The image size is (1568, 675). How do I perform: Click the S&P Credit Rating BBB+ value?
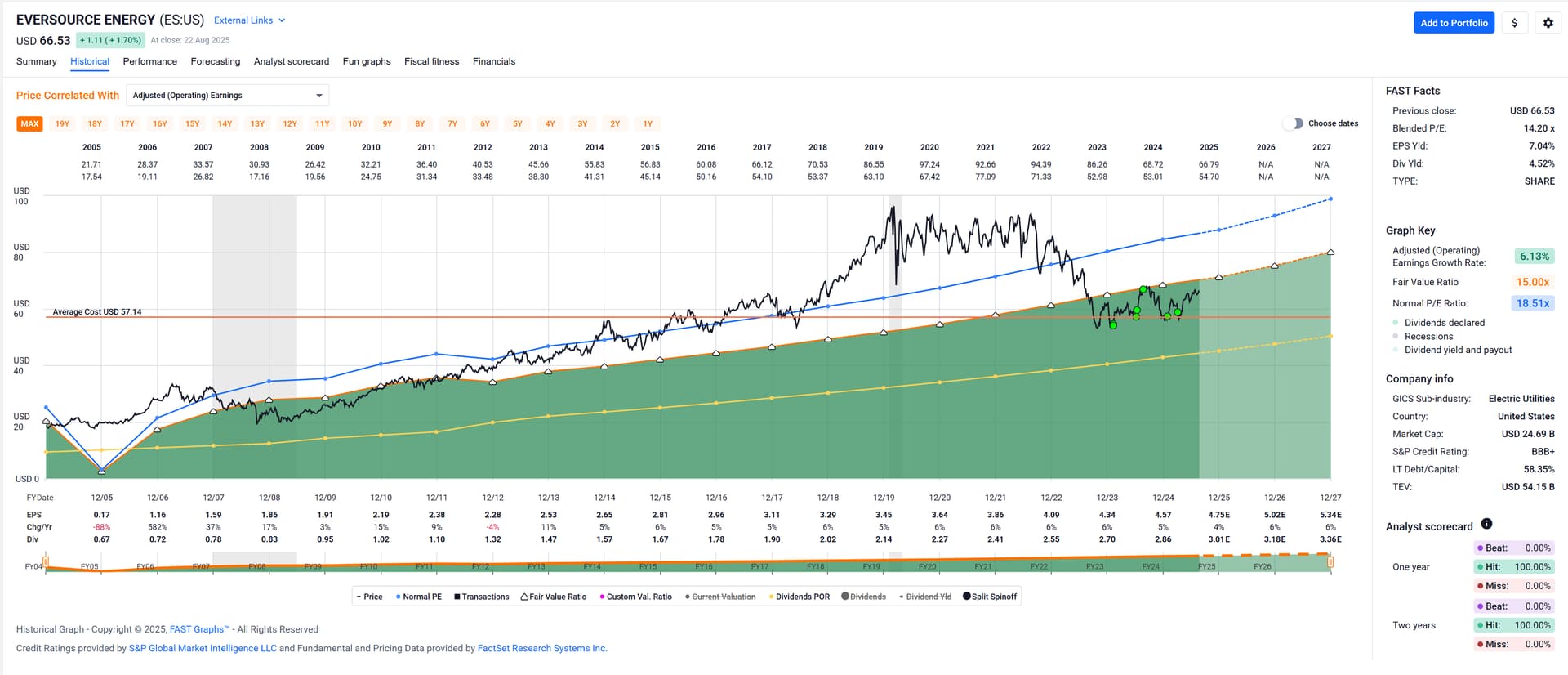[x=1543, y=452]
